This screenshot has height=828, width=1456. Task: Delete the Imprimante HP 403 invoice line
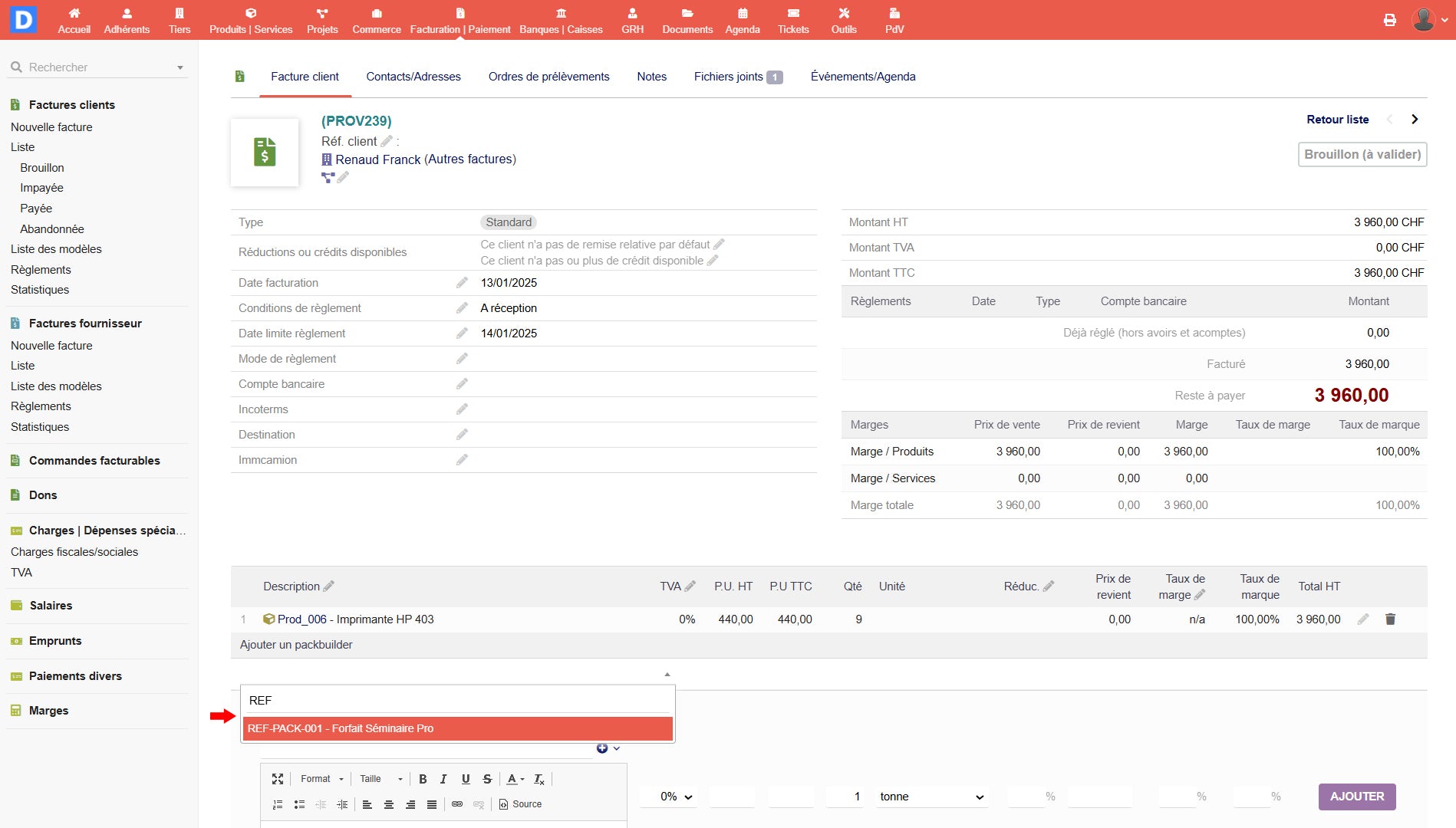tap(1390, 619)
